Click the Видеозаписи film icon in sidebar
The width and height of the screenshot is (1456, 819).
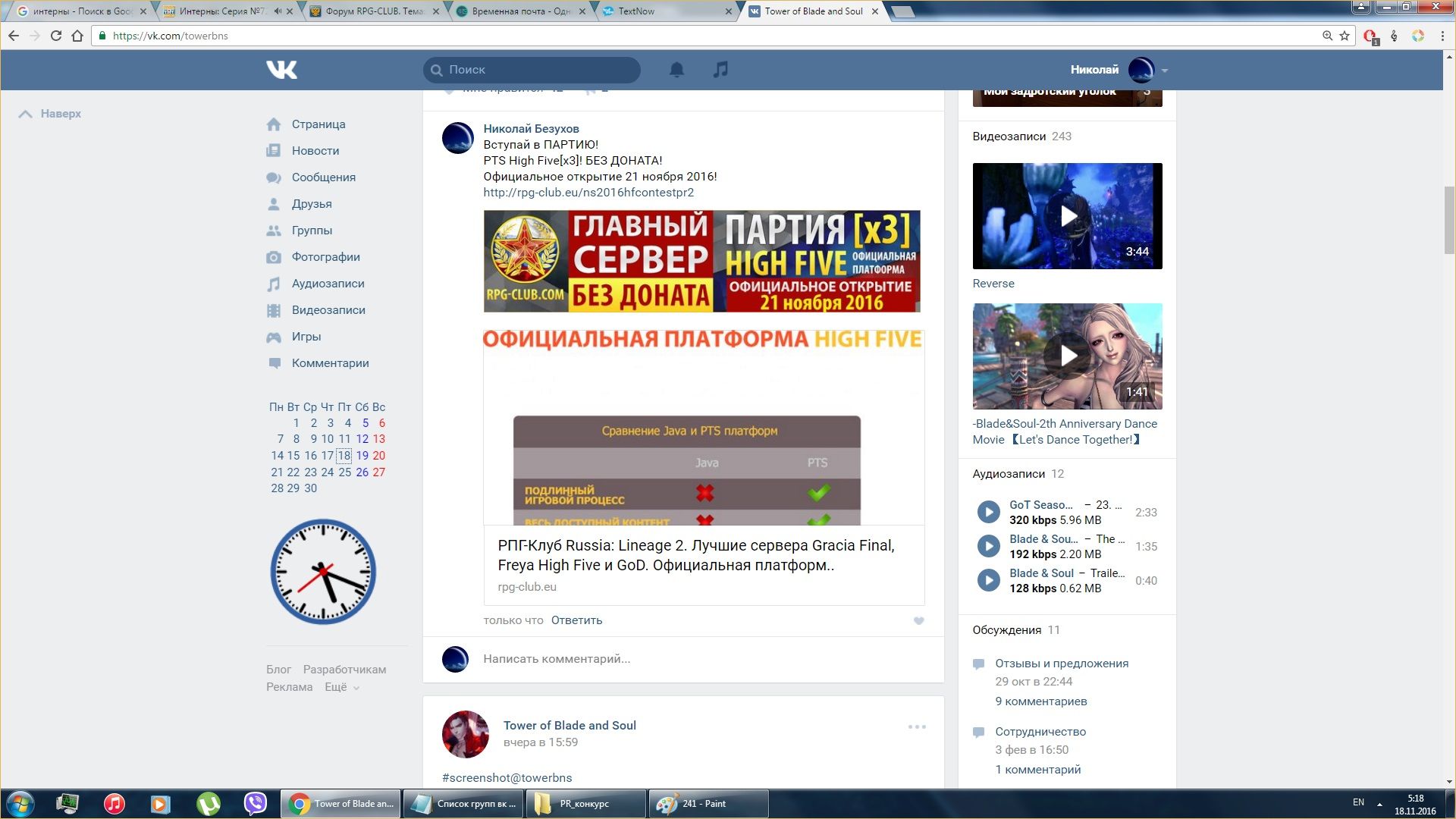click(x=274, y=310)
